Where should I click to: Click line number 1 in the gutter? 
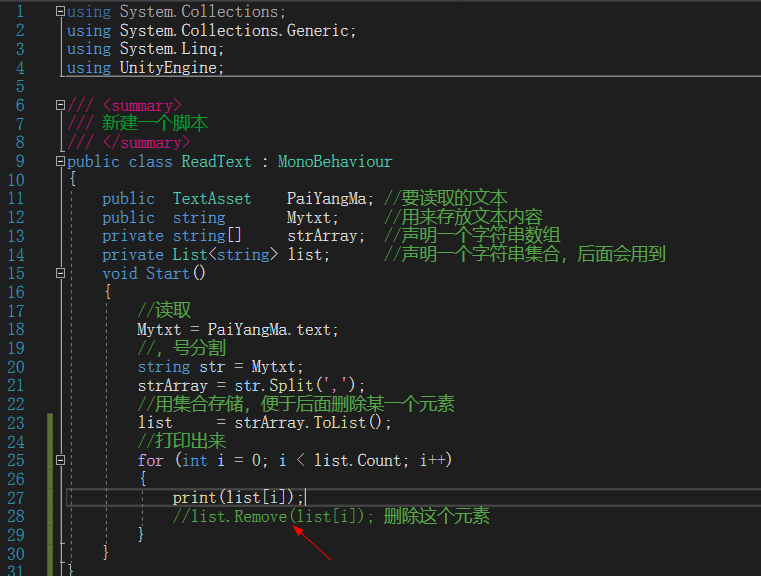pyautogui.click(x=20, y=11)
